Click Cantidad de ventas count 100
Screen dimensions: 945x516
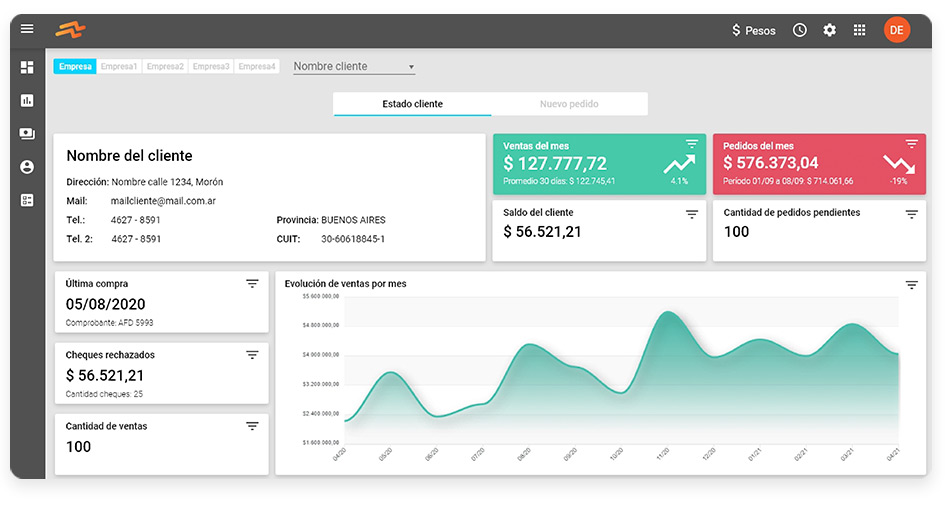pos(78,447)
